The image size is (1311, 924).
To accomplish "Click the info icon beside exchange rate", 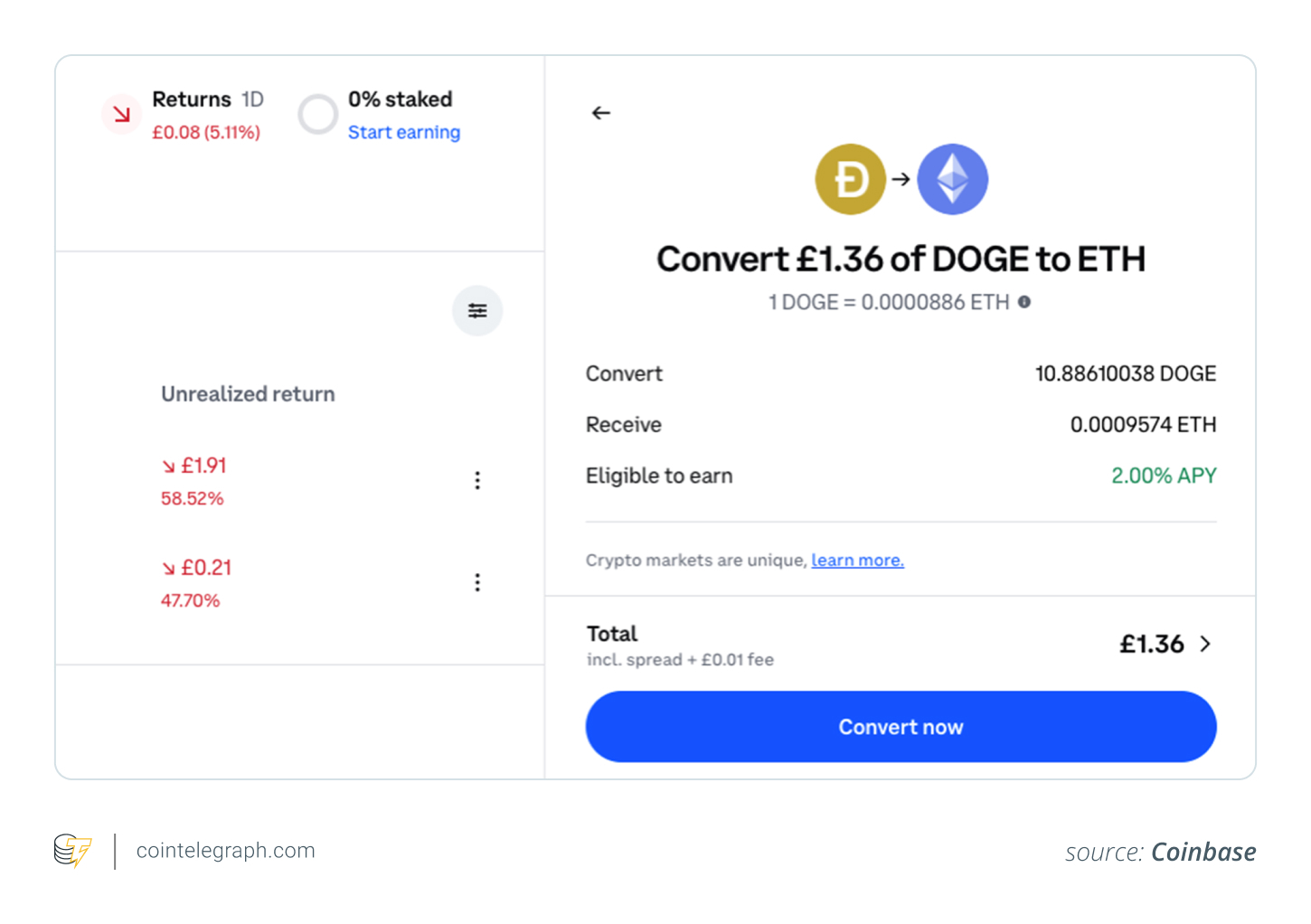I will (1024, 302).
